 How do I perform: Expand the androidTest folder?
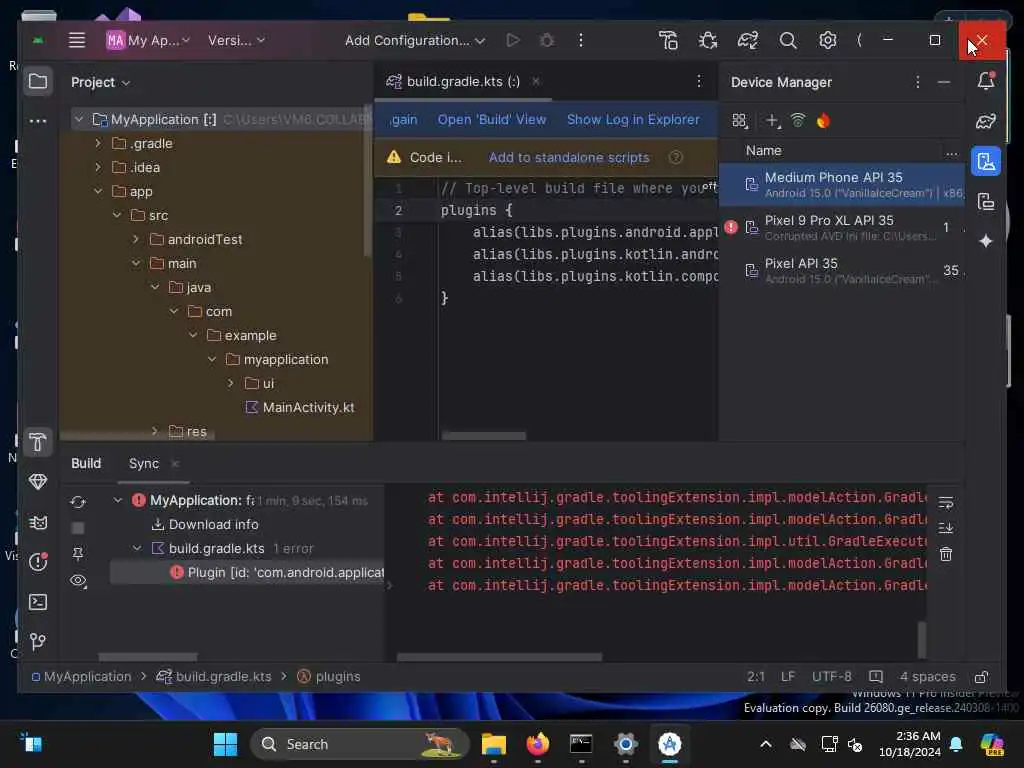tap(136, 239)
